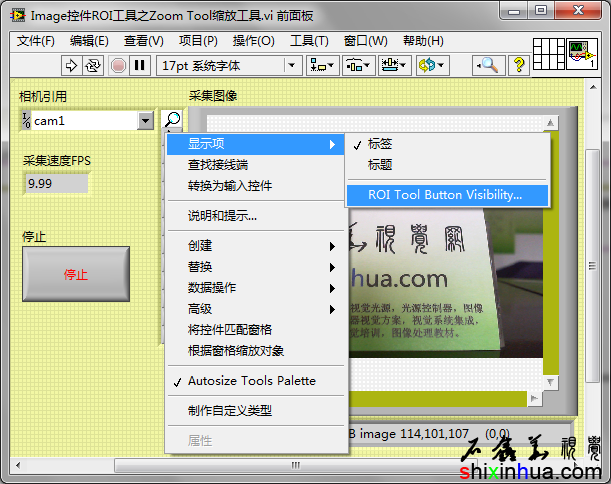Click the 采集速度FPS label text
This screenshot has height=484, width=611.
tap(57, 161)
